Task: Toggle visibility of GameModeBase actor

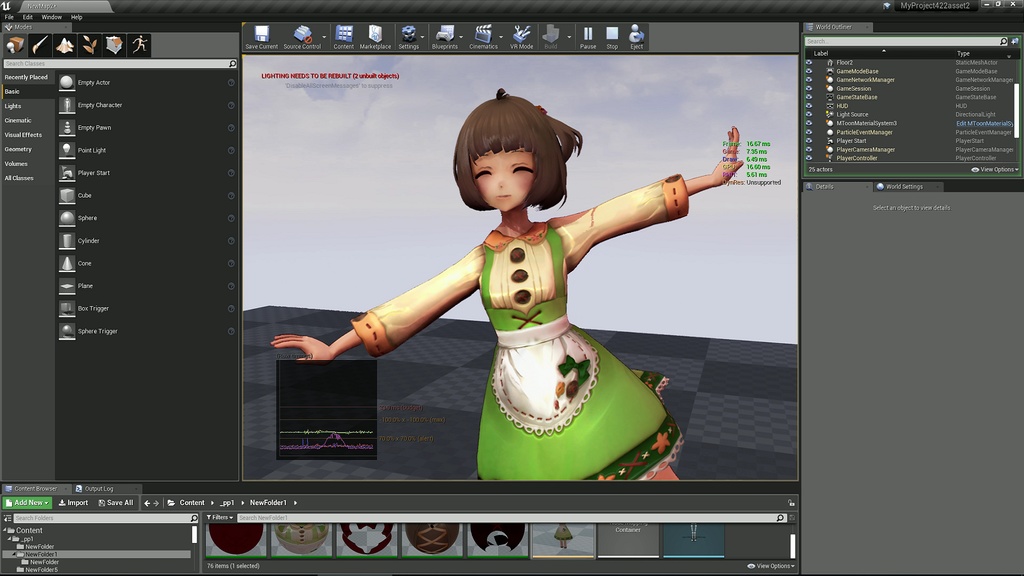Action: point(809,71)
